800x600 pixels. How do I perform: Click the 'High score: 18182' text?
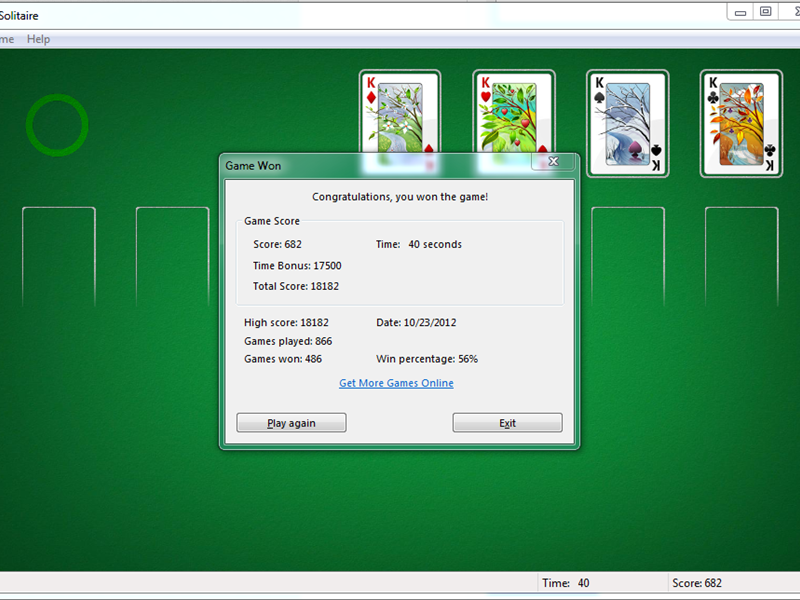(286, 322)
